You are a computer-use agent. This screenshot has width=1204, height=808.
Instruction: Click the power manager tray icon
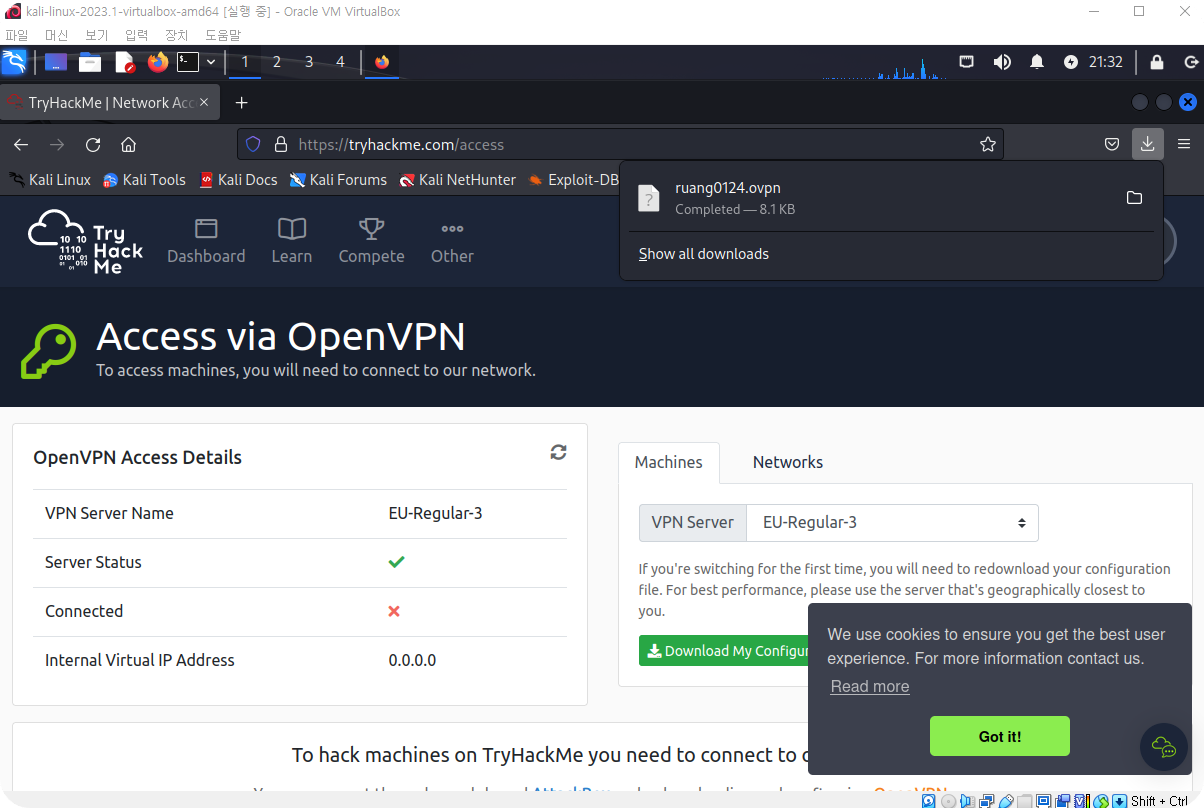click(x=1071, y=62)
